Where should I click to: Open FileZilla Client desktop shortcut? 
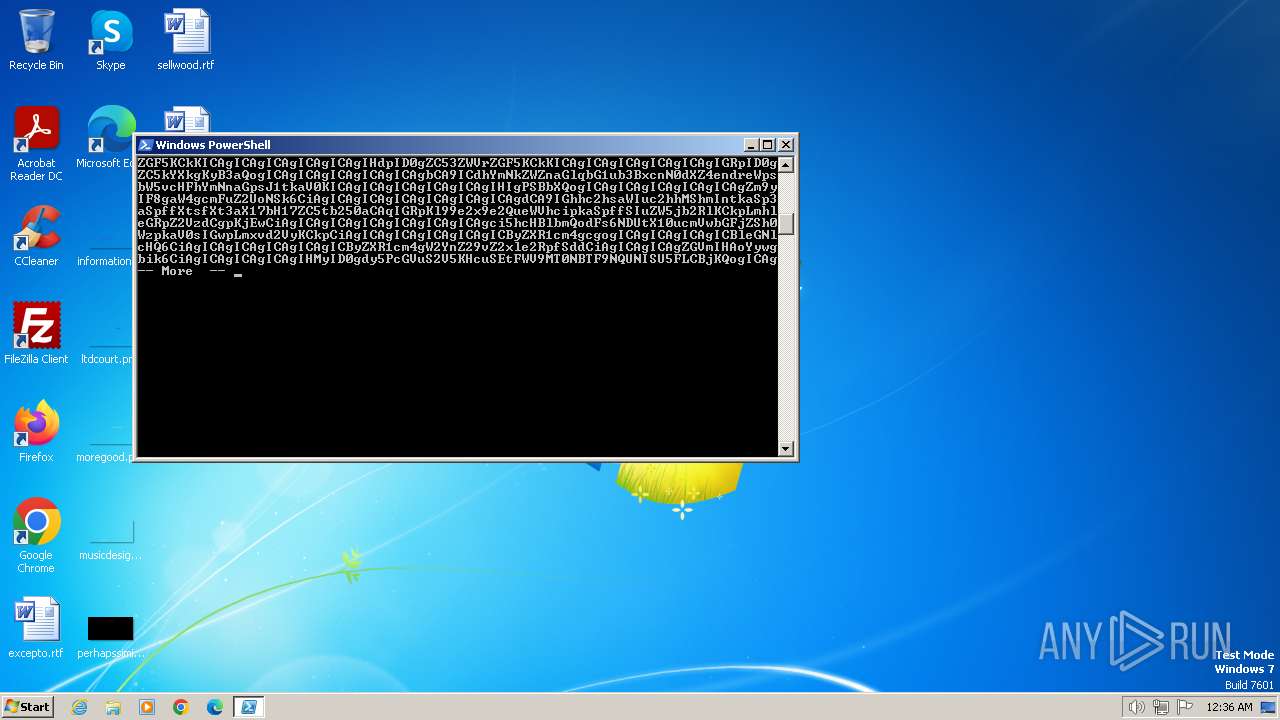[36, 334]
